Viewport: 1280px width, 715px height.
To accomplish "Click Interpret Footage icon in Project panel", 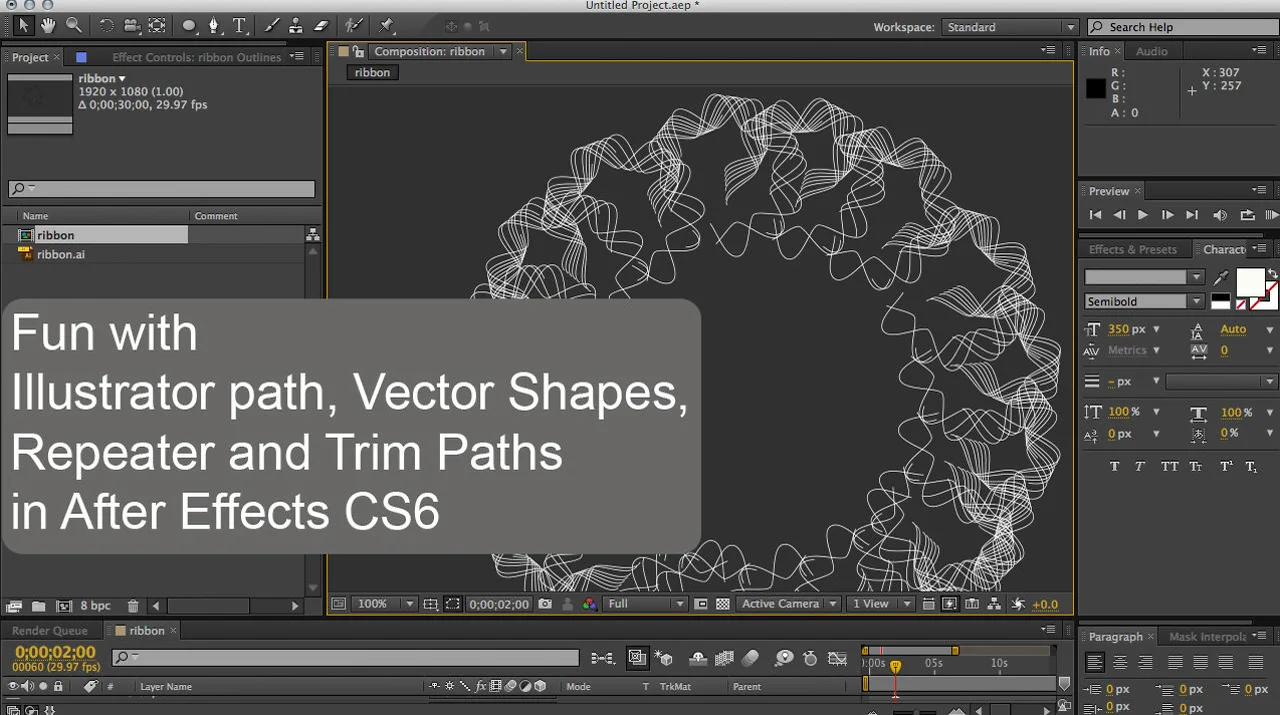I will coord(14,606).
